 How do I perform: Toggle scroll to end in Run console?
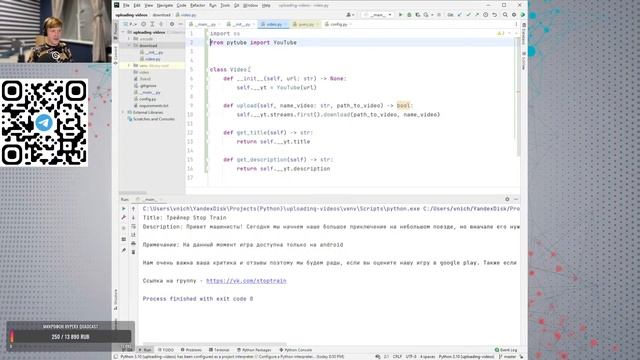click(x=133, y=235)
